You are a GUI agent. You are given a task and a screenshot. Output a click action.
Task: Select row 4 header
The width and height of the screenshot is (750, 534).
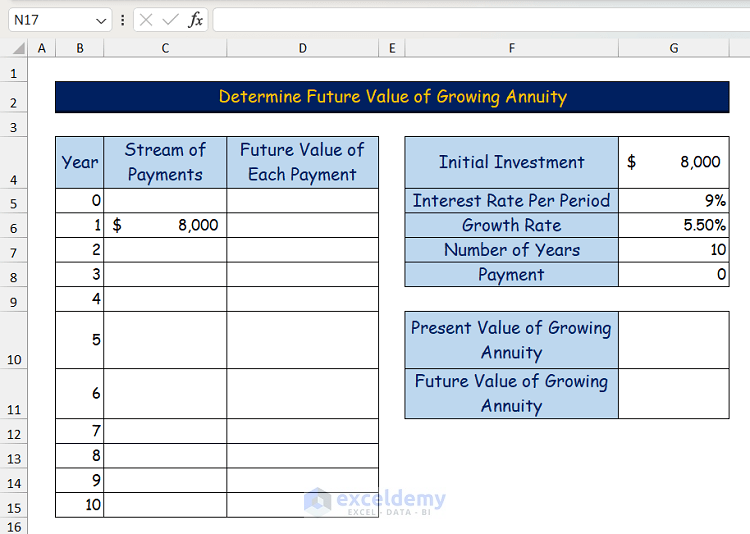[13, 163]
